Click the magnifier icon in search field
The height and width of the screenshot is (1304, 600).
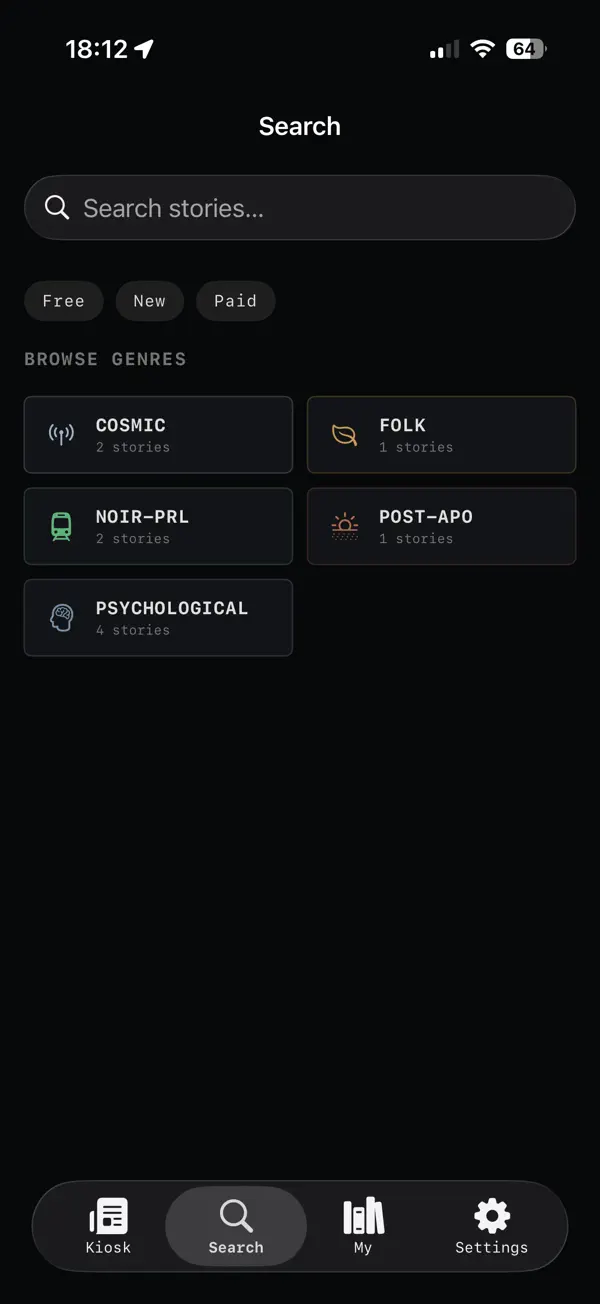click(x=57, y=208)
